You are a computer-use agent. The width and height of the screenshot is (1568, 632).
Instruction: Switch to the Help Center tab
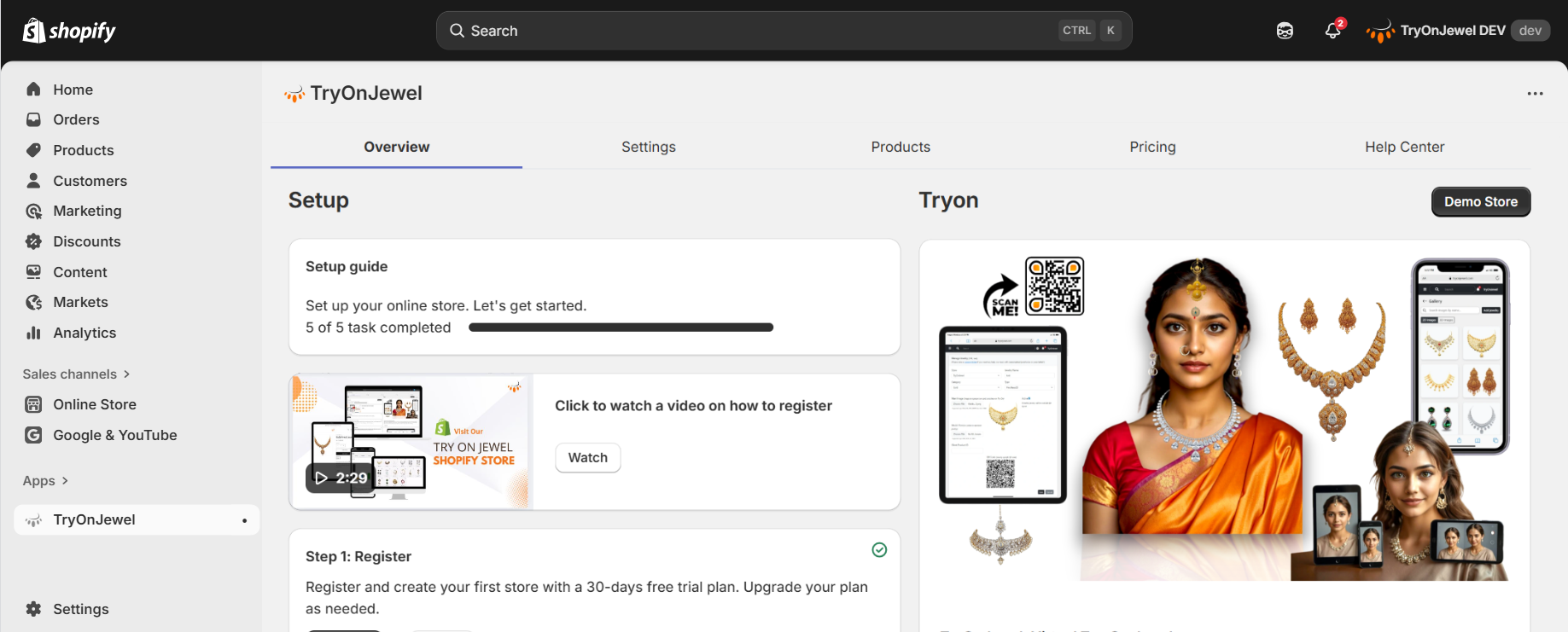point(1405,147)
